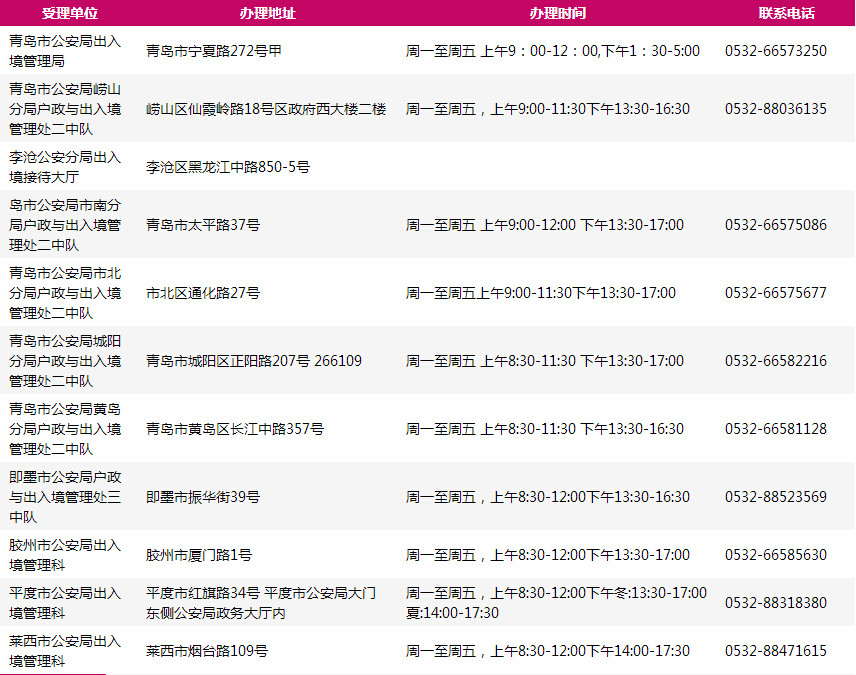The image size is (856, 675).
Task: Select hours 上午9：00-12：00,下午1：30-5:00
Action: [590, 51]
